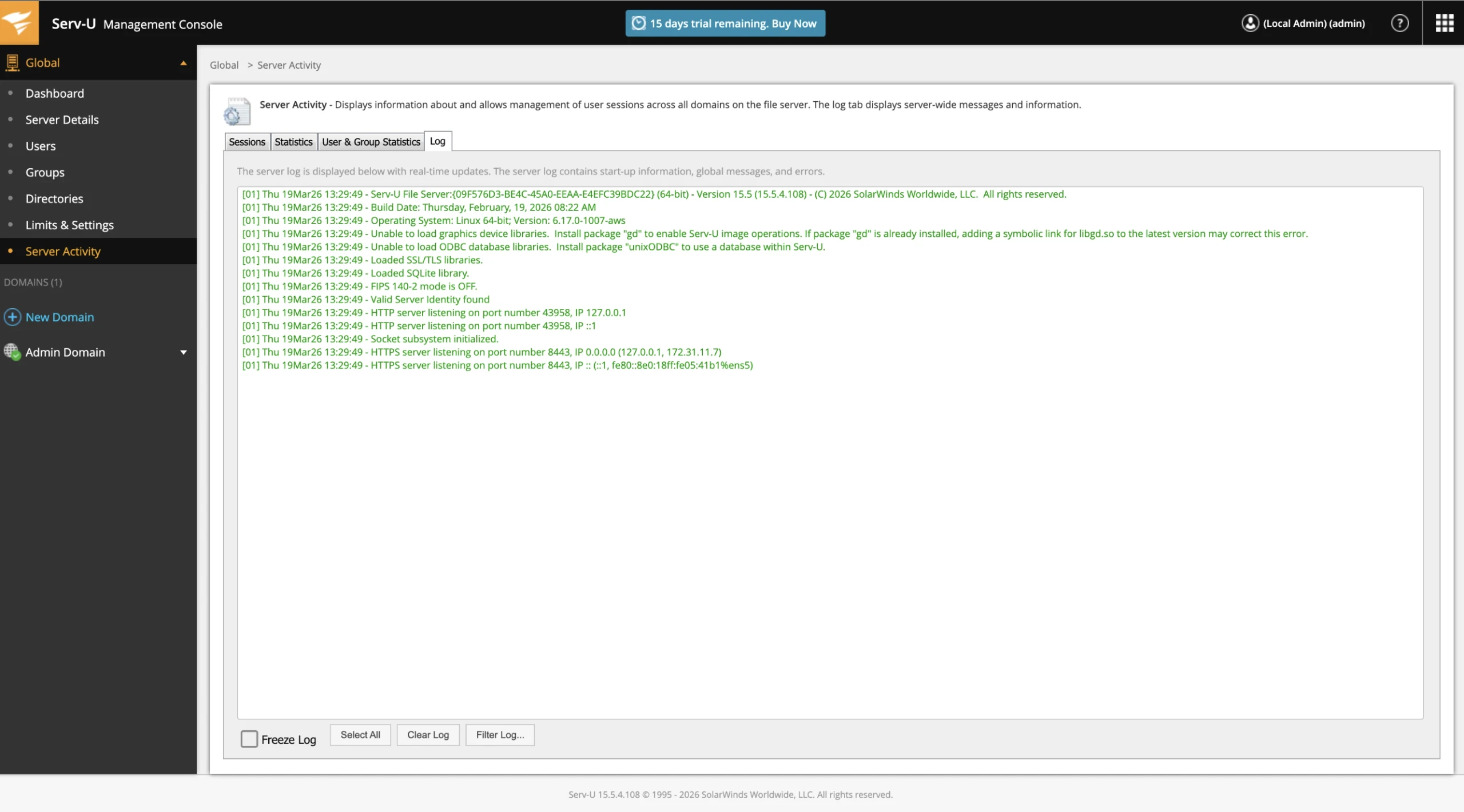Toggle the Freeze Log checkbox
Image resolution: width=1464 pixels, height=812 pixels.
(249, 739)
